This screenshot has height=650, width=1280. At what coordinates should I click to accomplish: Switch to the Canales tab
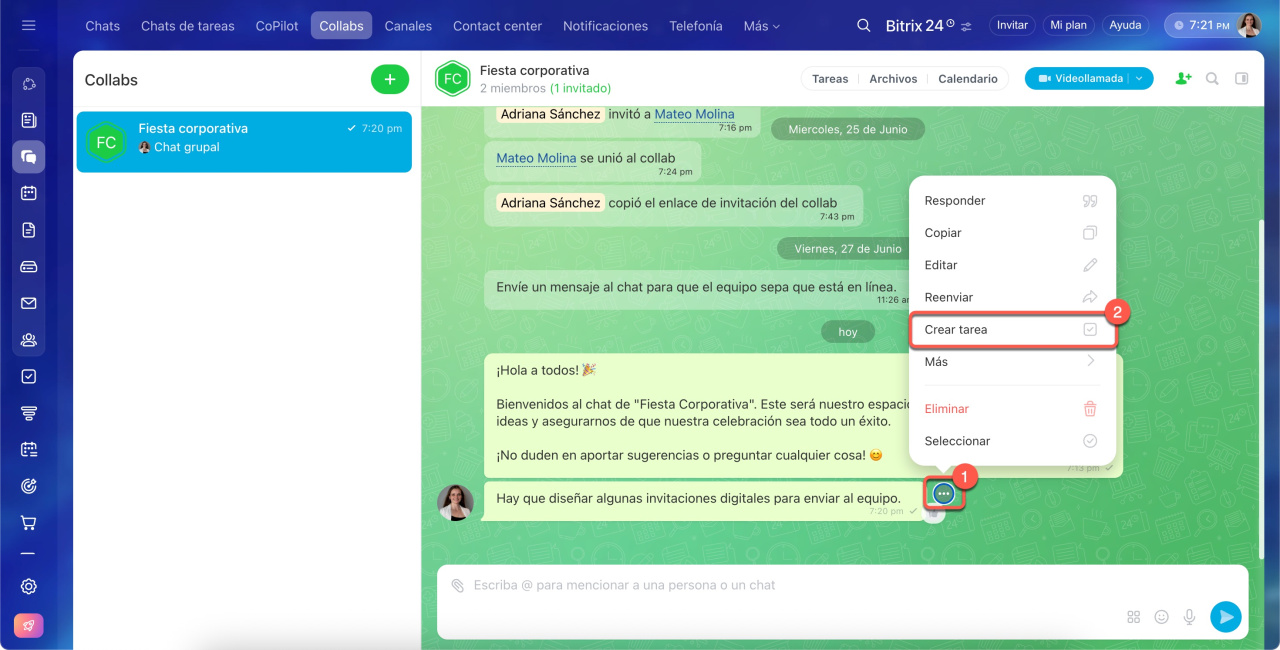(408, 26)
